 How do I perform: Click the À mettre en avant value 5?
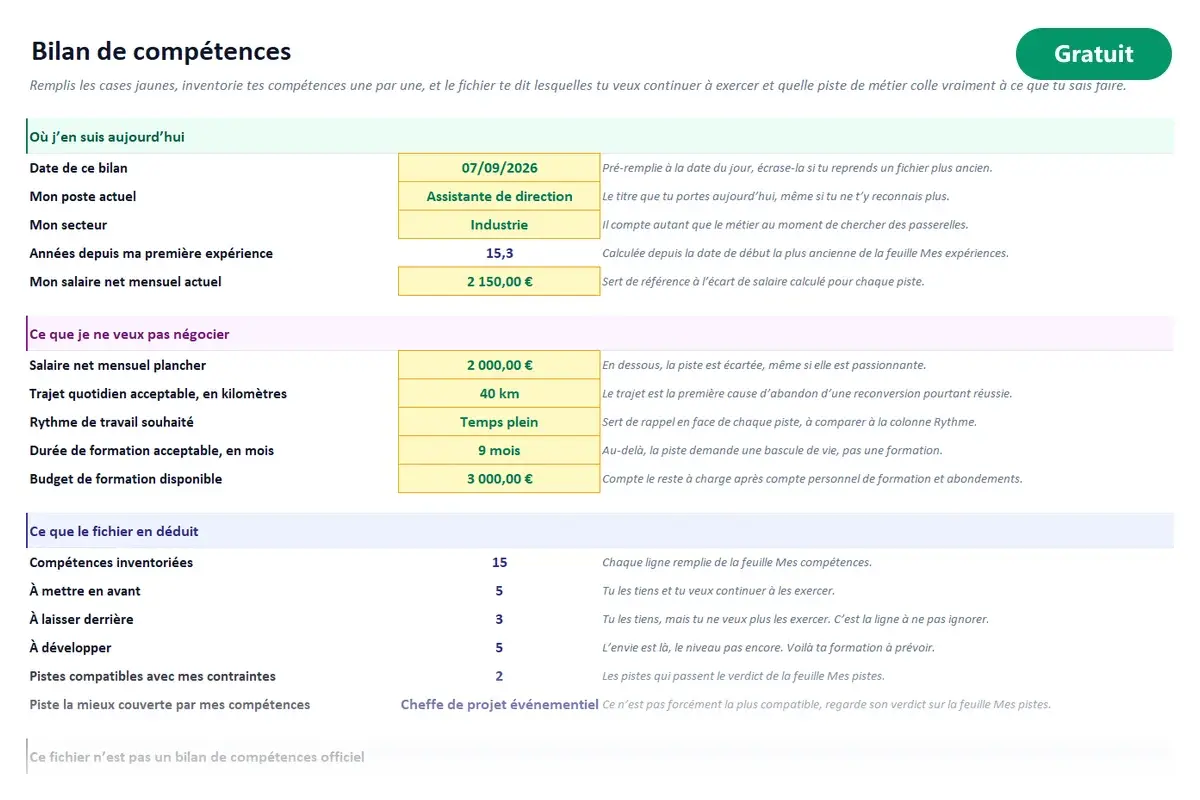pyautogui.click(x=499, y=591)
